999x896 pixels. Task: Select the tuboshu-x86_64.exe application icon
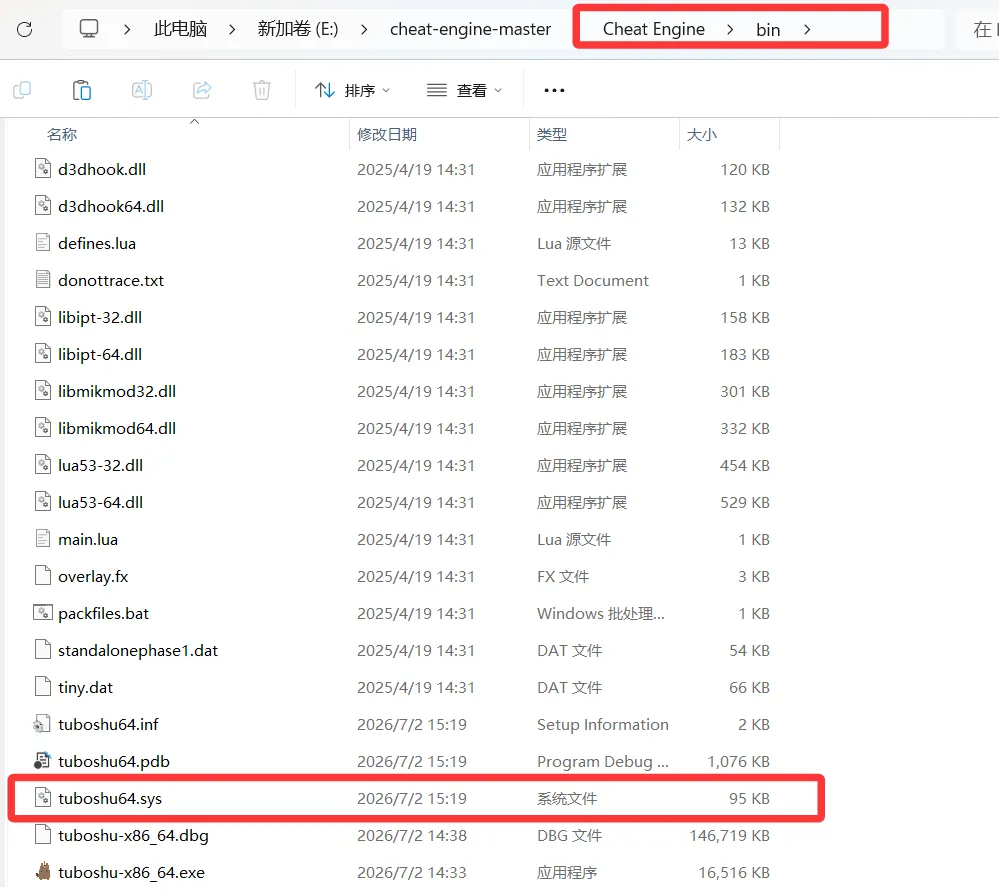(x=43, y=872)
